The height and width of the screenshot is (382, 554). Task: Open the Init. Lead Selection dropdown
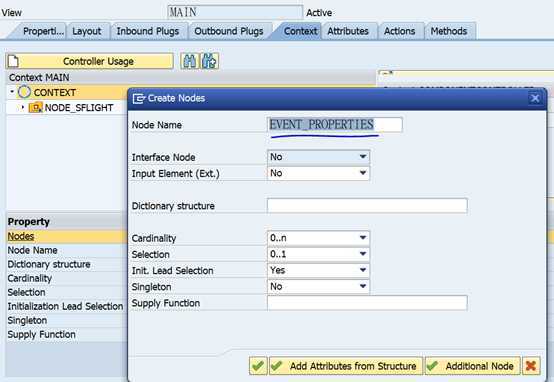[363, 270]
